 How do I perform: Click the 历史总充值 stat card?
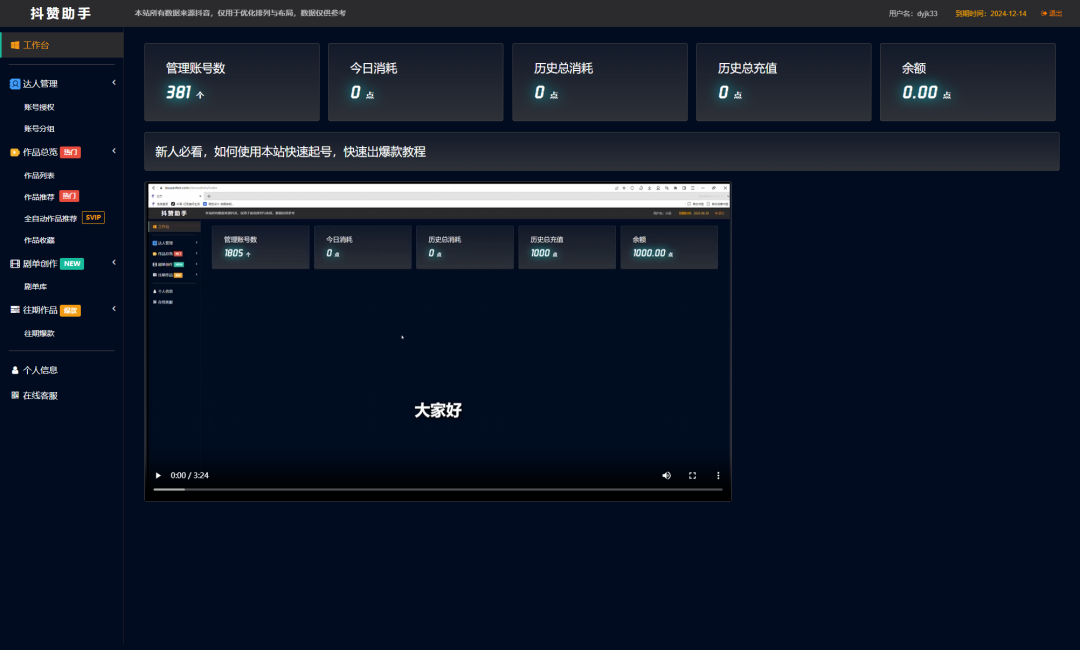784,82
